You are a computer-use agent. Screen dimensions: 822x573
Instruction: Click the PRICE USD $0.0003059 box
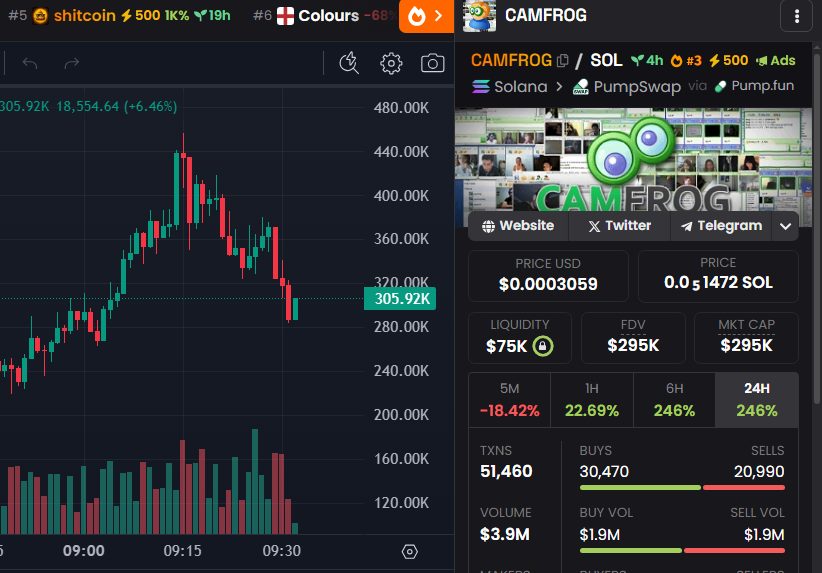[548, 276]
